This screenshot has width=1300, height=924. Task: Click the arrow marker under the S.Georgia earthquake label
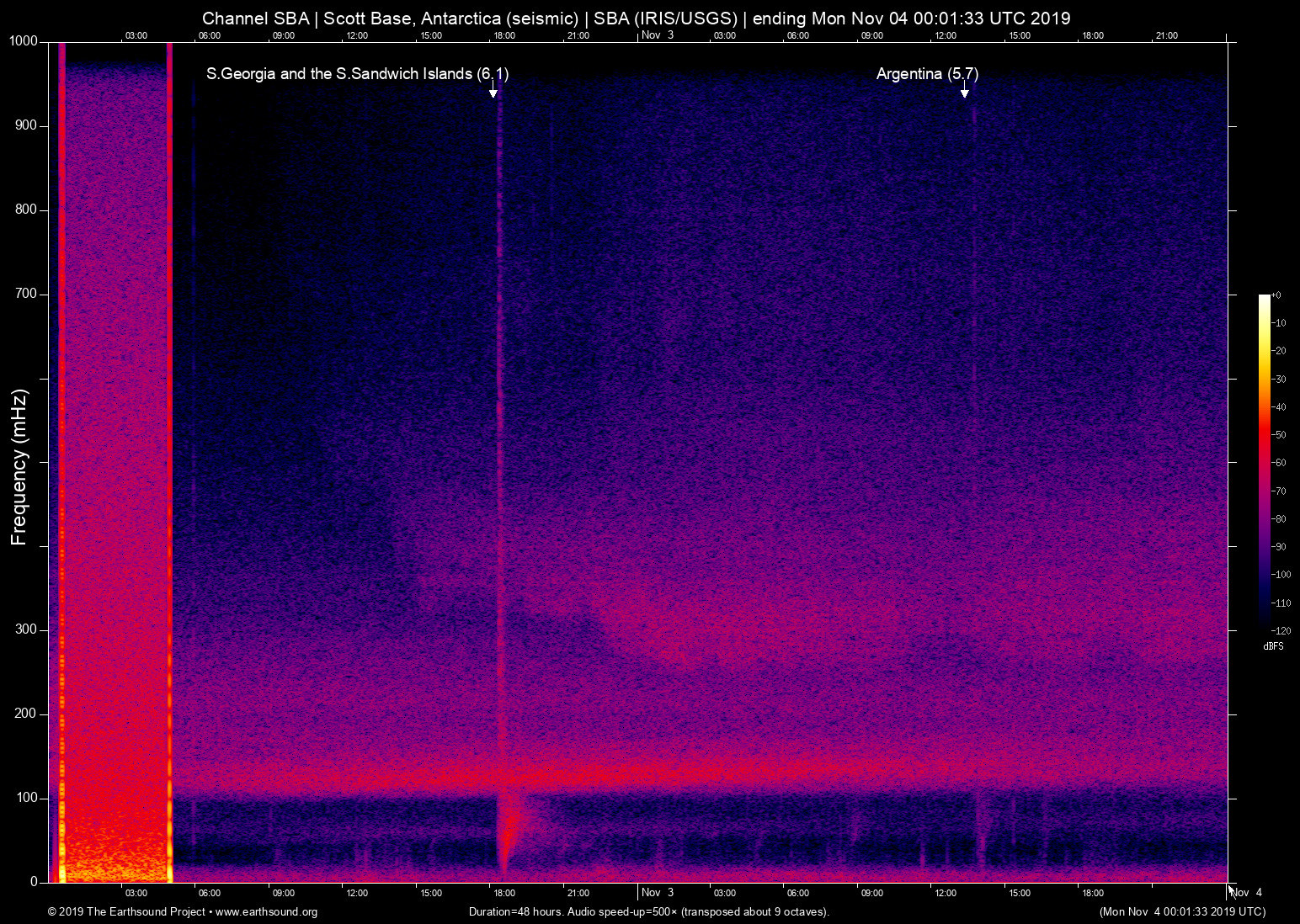pos(493,92)
